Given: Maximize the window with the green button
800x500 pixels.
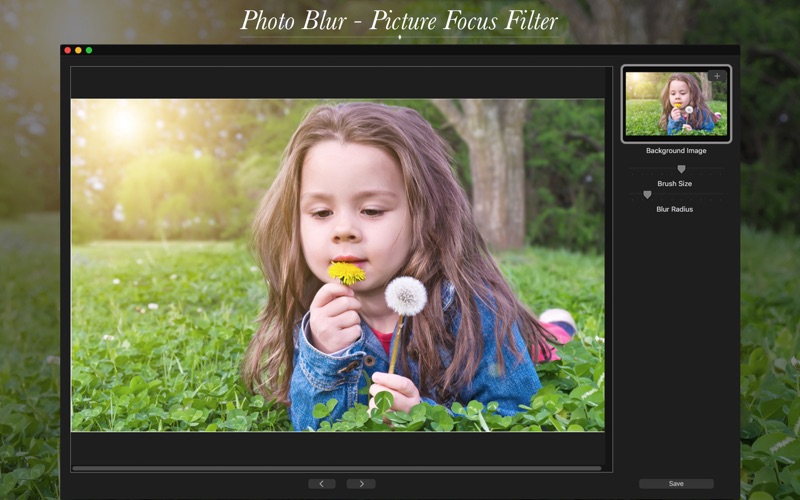Looking at the screenshot, I should point(89,50).
